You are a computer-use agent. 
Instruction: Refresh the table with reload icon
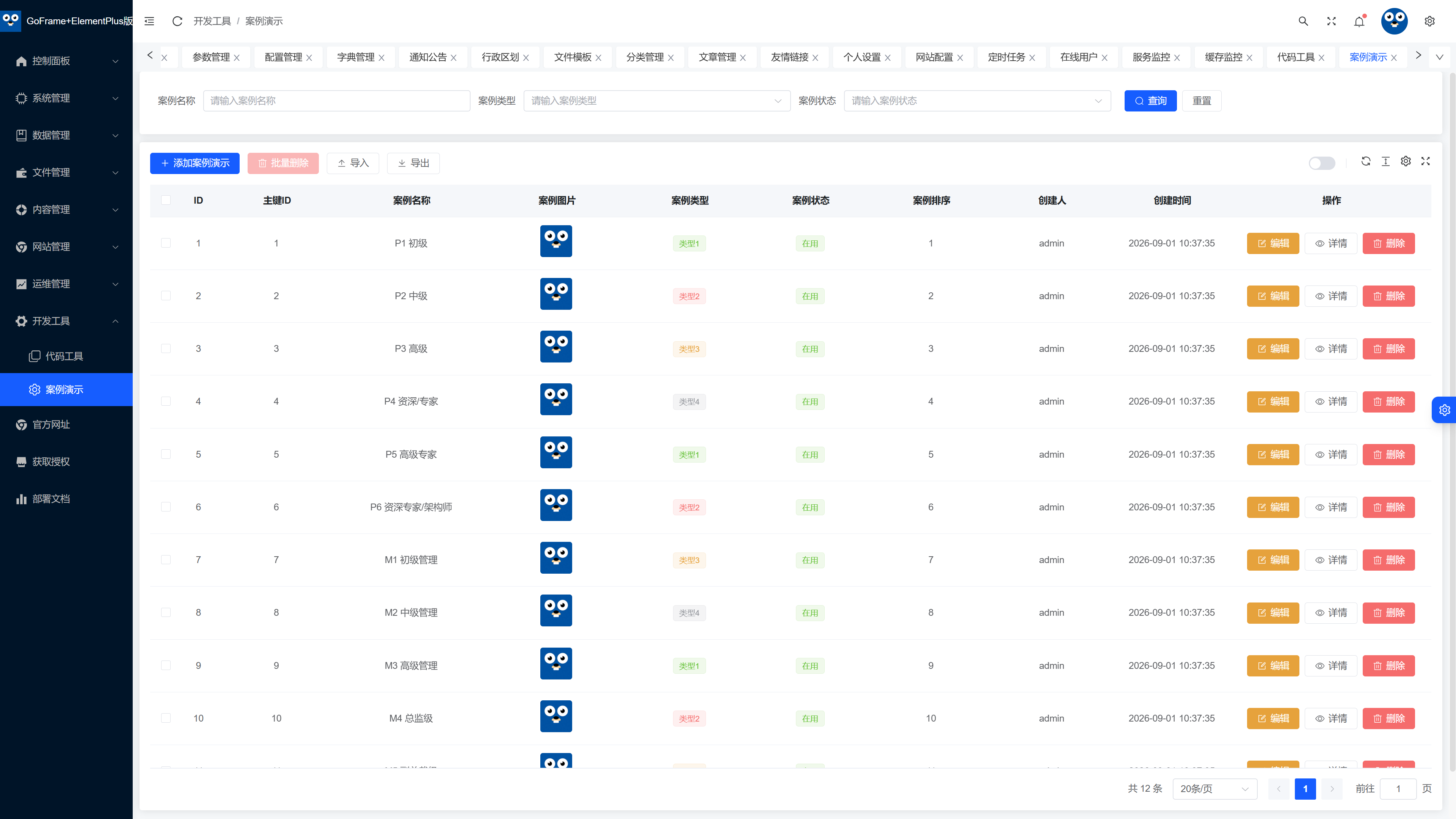pos(1365,162)
